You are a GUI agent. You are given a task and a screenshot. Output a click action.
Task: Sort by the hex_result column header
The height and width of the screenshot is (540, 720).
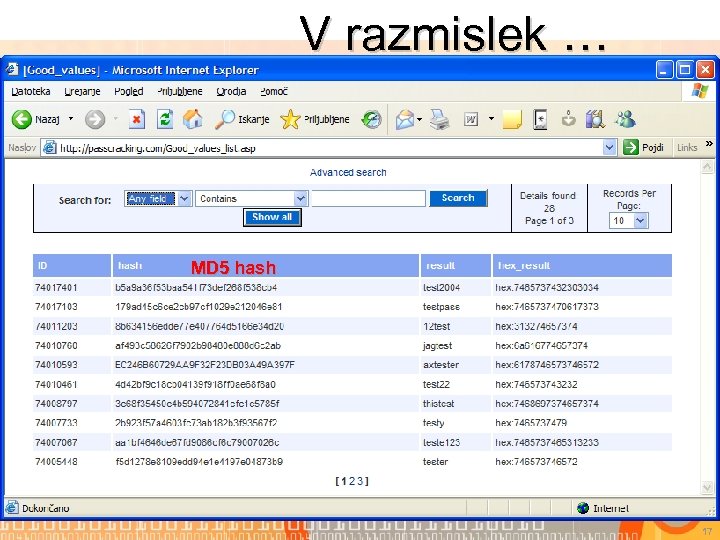click(523, 265)
